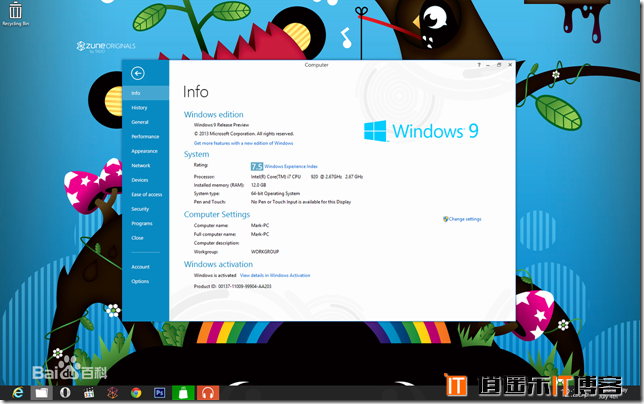The image size is (644, 404).
Task: Minimize the Computer window
Action: pos(488,65)
